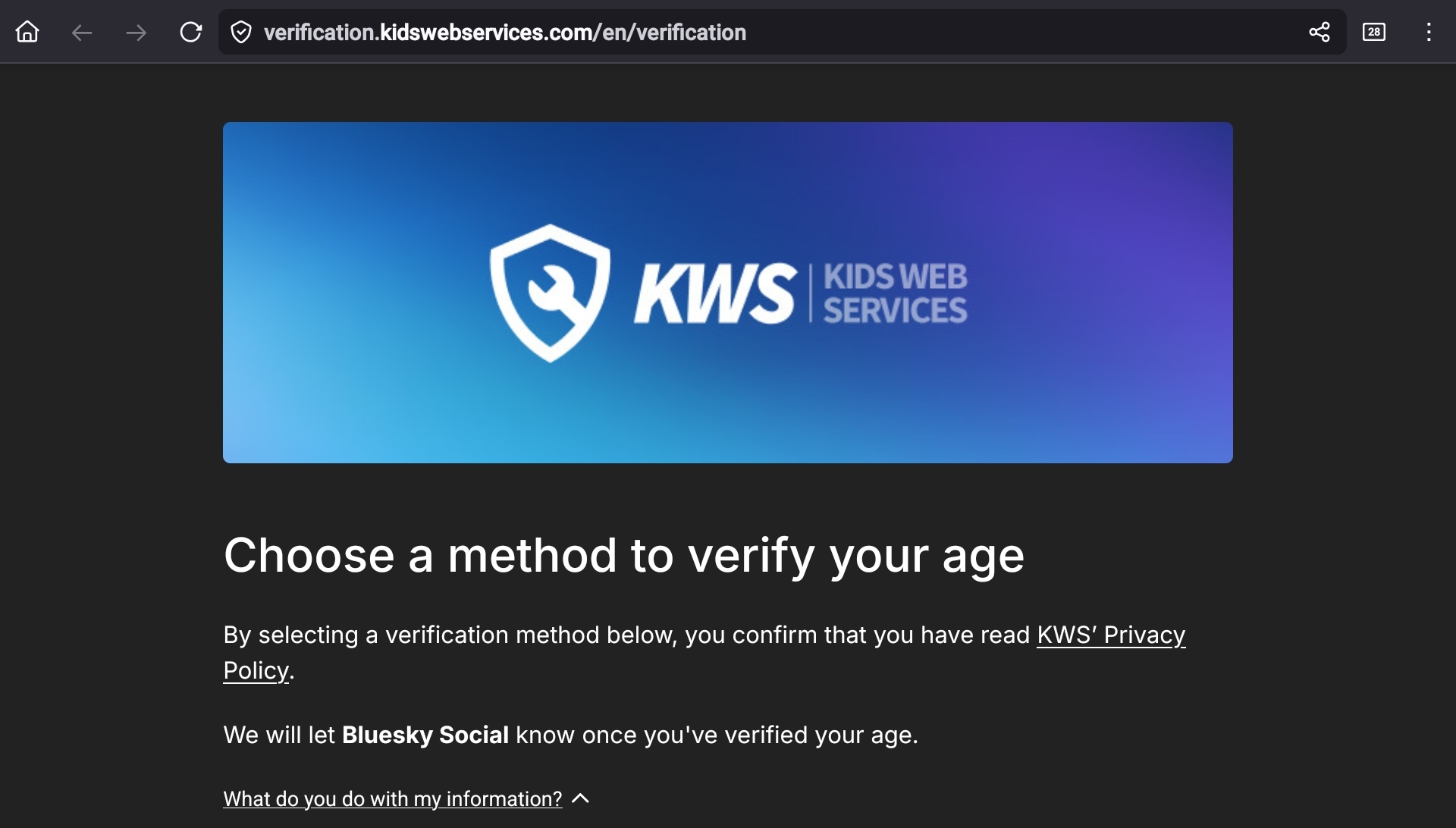Click the browser home icon
Image resolution: width=1456 pixels, height=828 pixels.
click(x=27, y=32)
